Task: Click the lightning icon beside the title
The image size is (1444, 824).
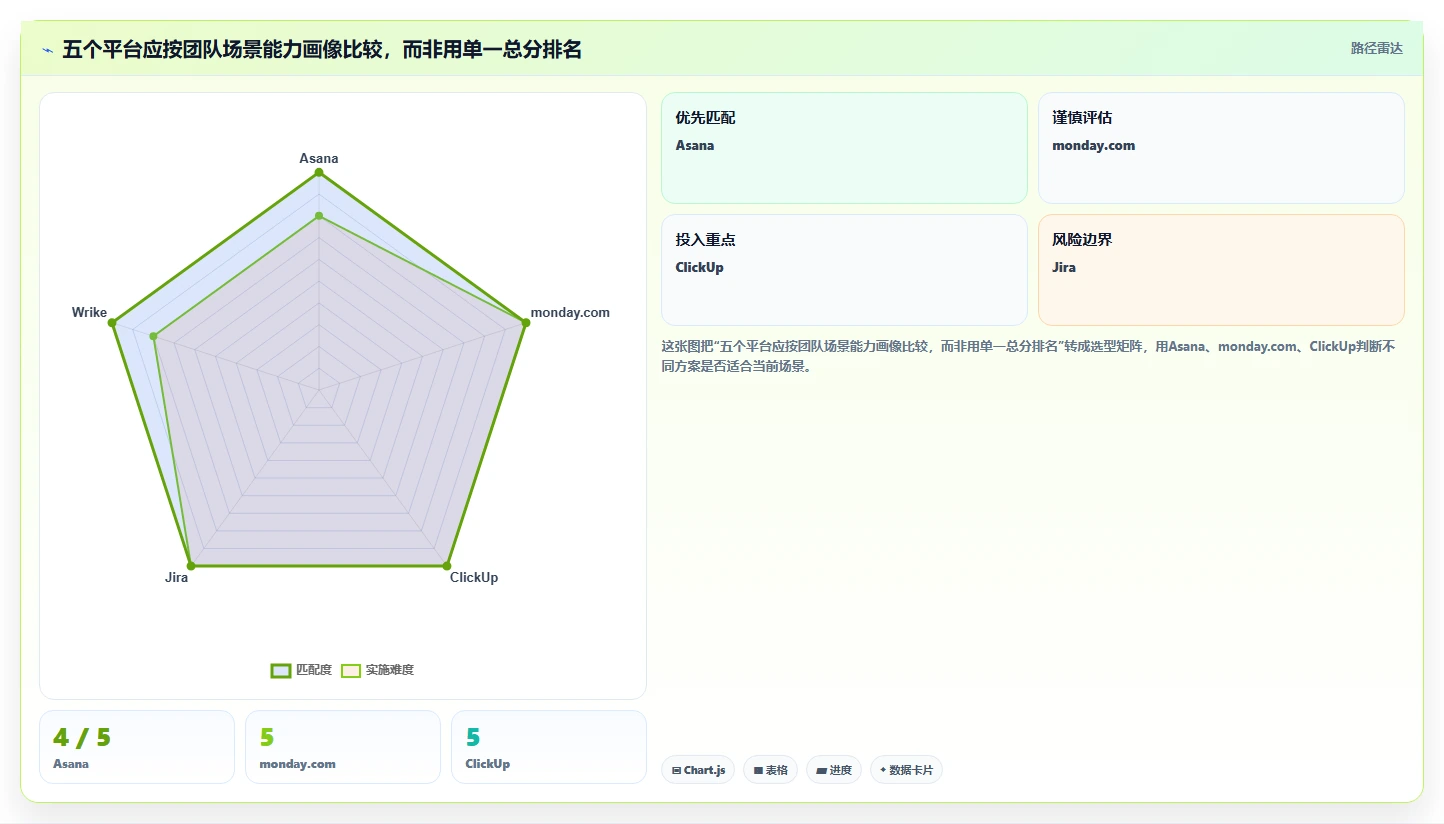Action: 47,50
